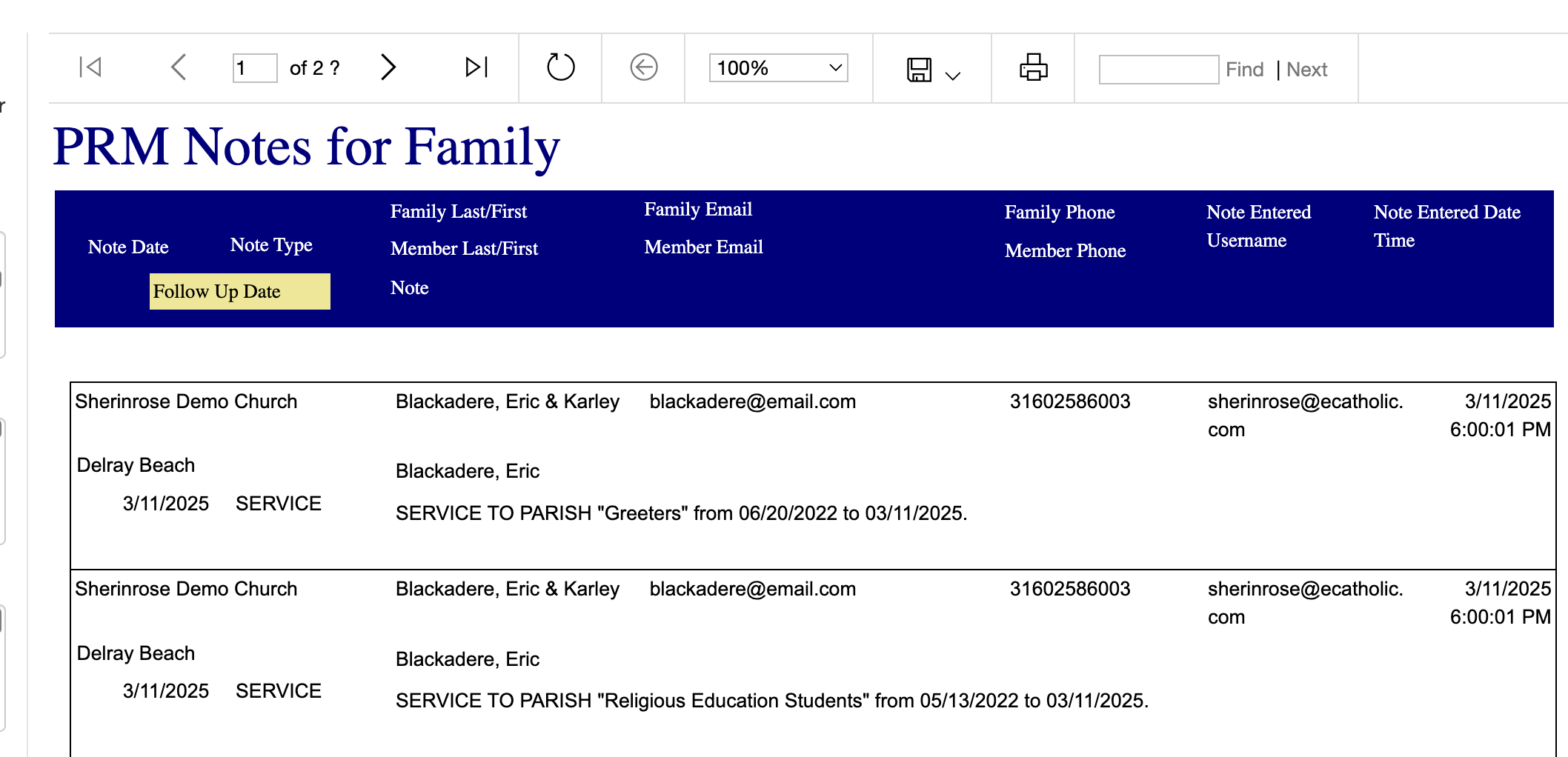Refresh the report with circular arrow
The width and height of the screenshot is (1568, 757).
pos(560,67)
